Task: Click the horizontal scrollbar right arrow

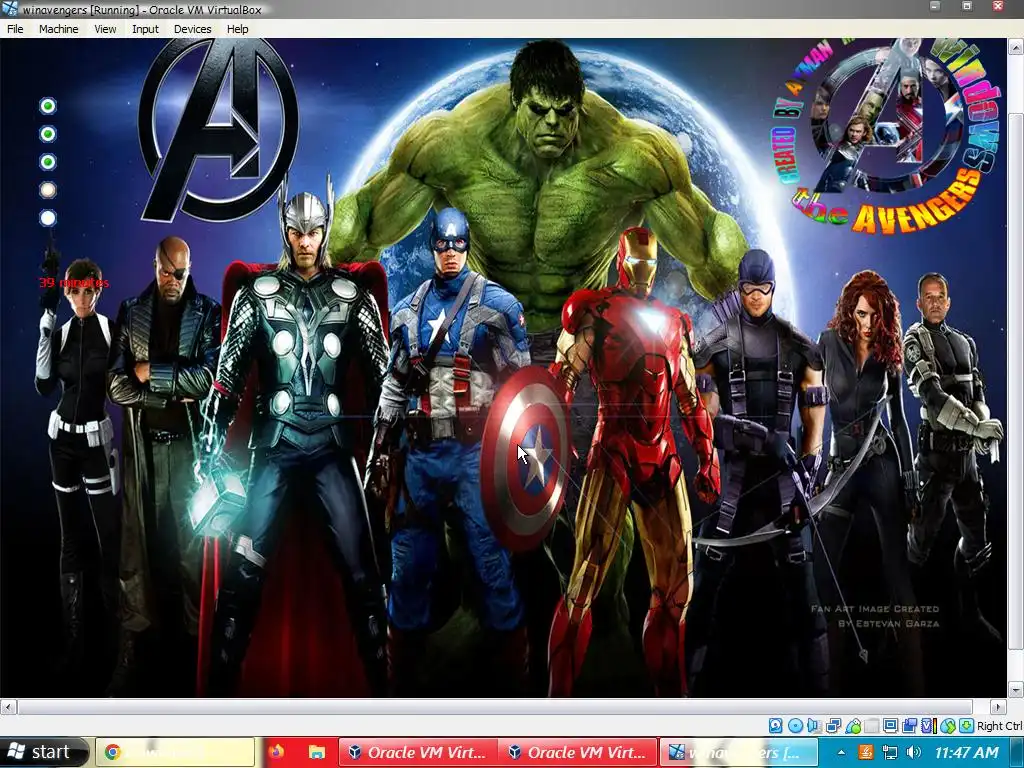Action: [x=999, y=707]
